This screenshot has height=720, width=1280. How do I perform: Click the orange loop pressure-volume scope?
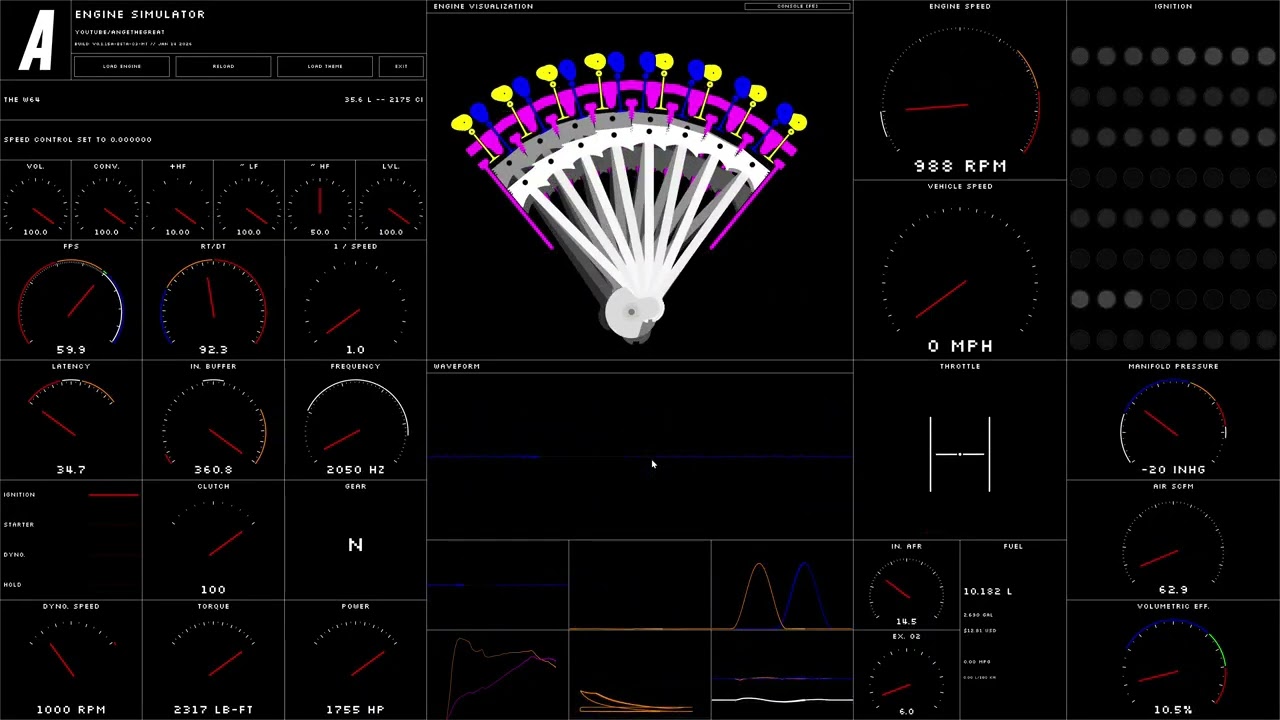tap(640, 675)
